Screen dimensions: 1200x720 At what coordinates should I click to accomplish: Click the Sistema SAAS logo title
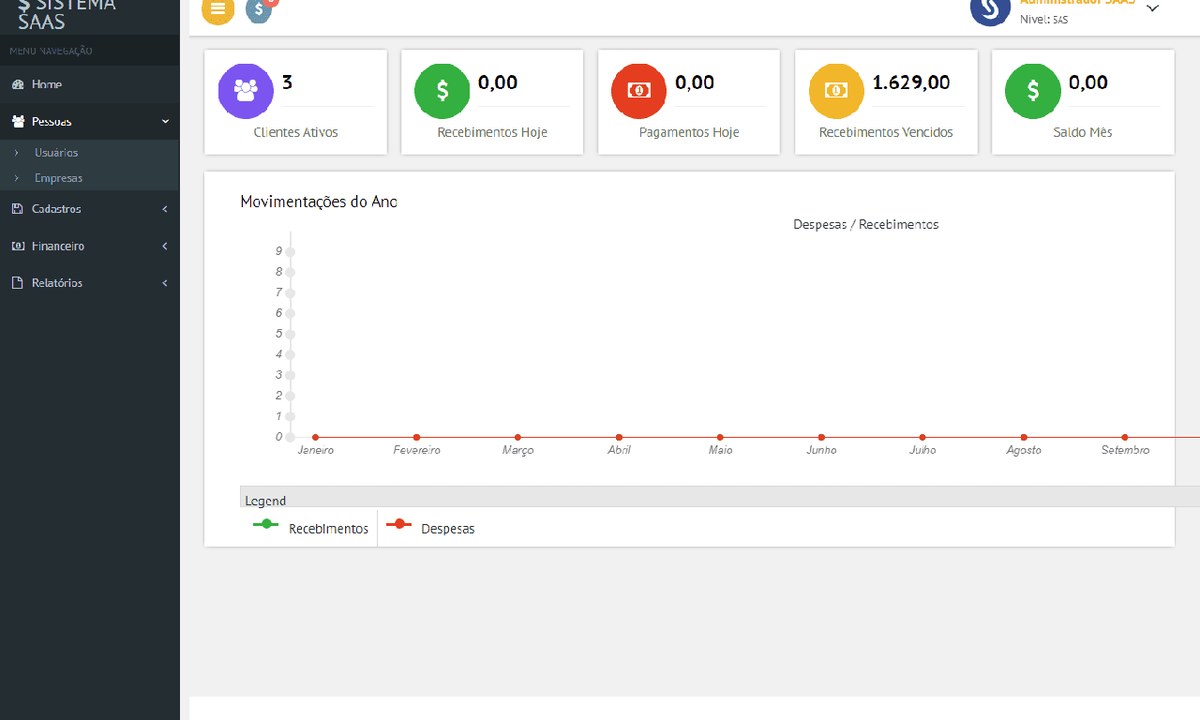(x=67, y=13)
